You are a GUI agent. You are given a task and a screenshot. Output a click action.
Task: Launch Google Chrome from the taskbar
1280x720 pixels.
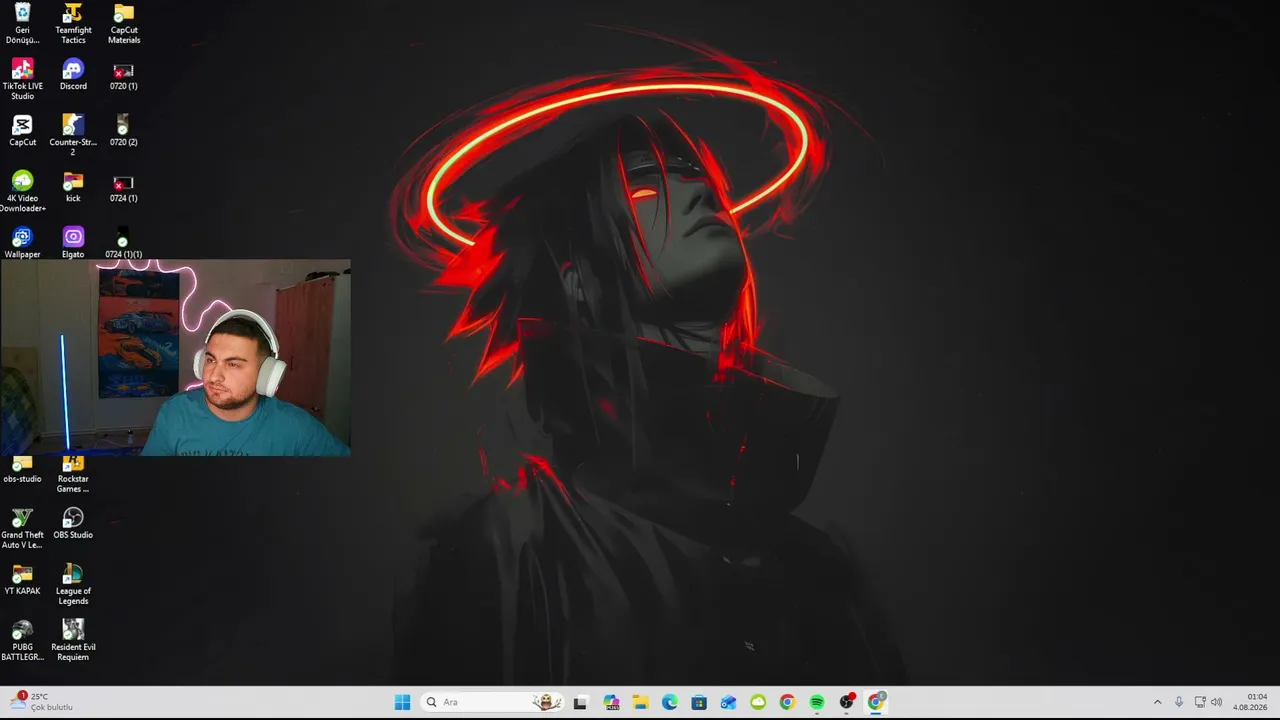tap(787, 702)
